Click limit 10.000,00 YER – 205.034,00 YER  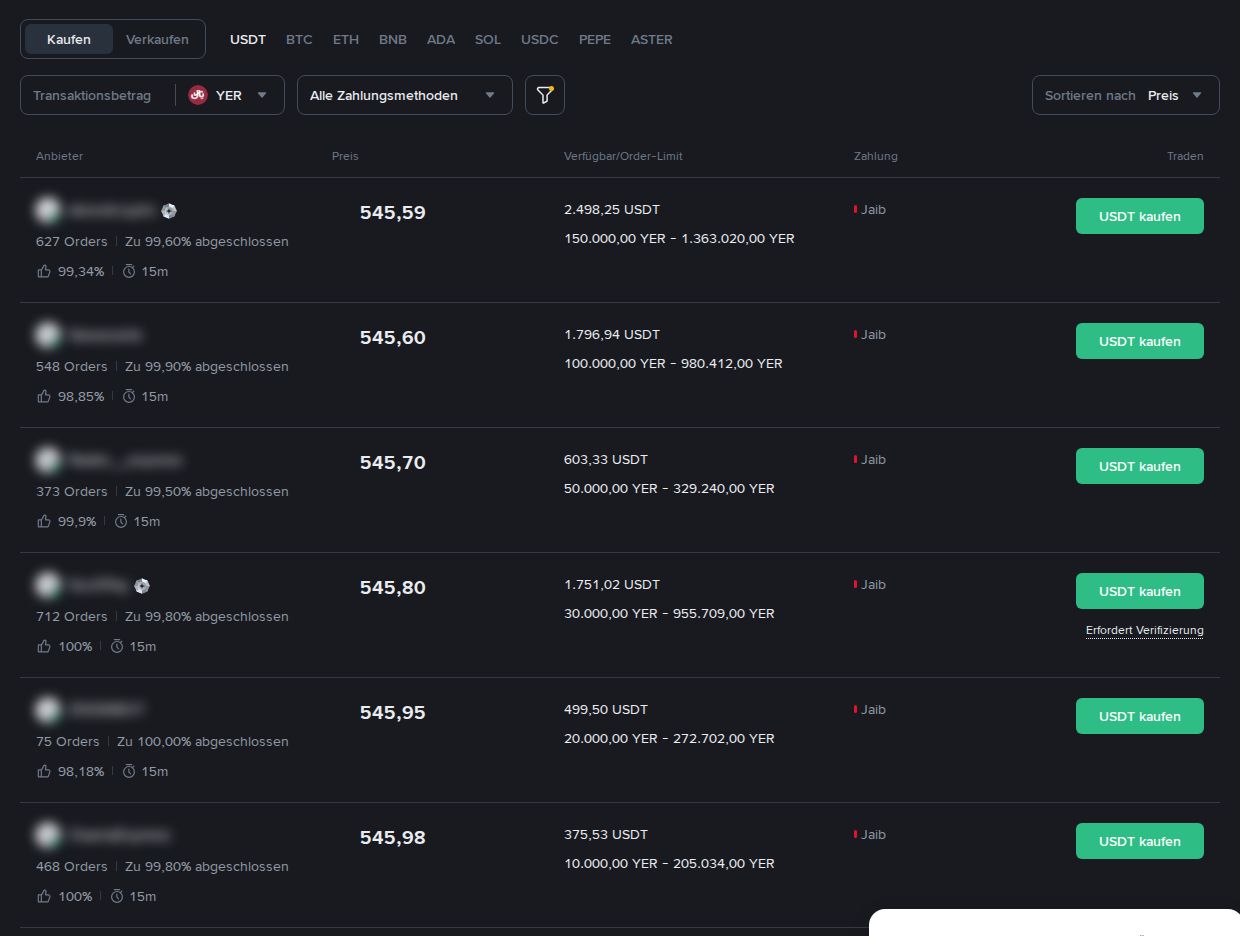pos(669,864)
